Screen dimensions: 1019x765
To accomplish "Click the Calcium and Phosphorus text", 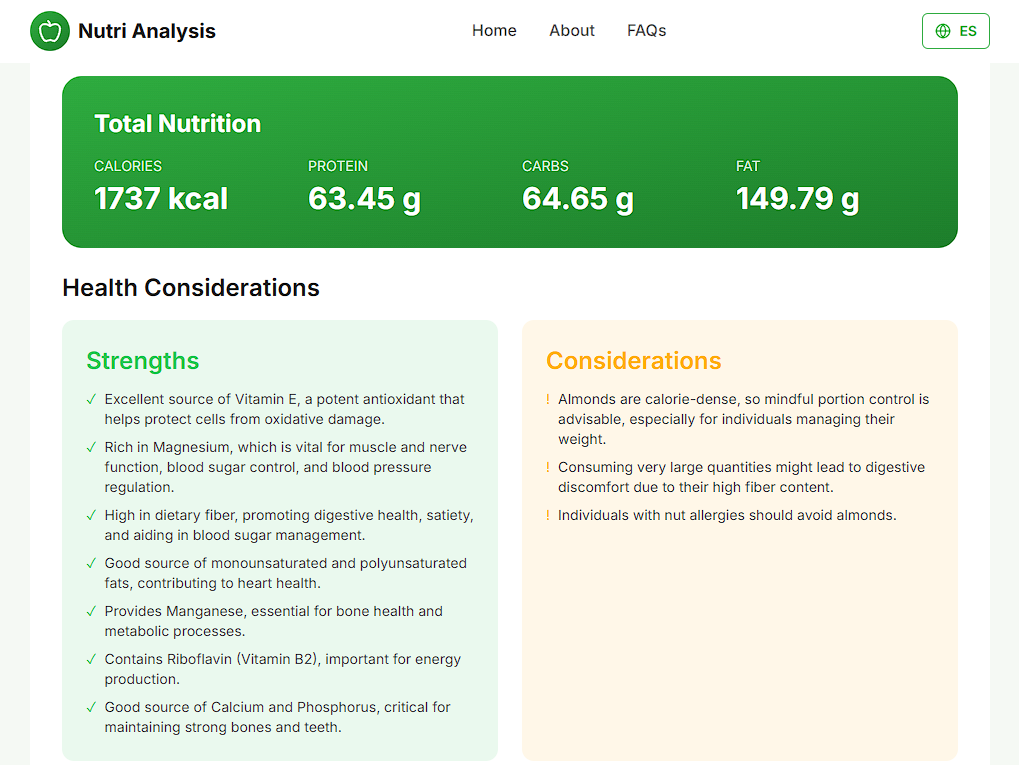I will (x=277, y=717).
